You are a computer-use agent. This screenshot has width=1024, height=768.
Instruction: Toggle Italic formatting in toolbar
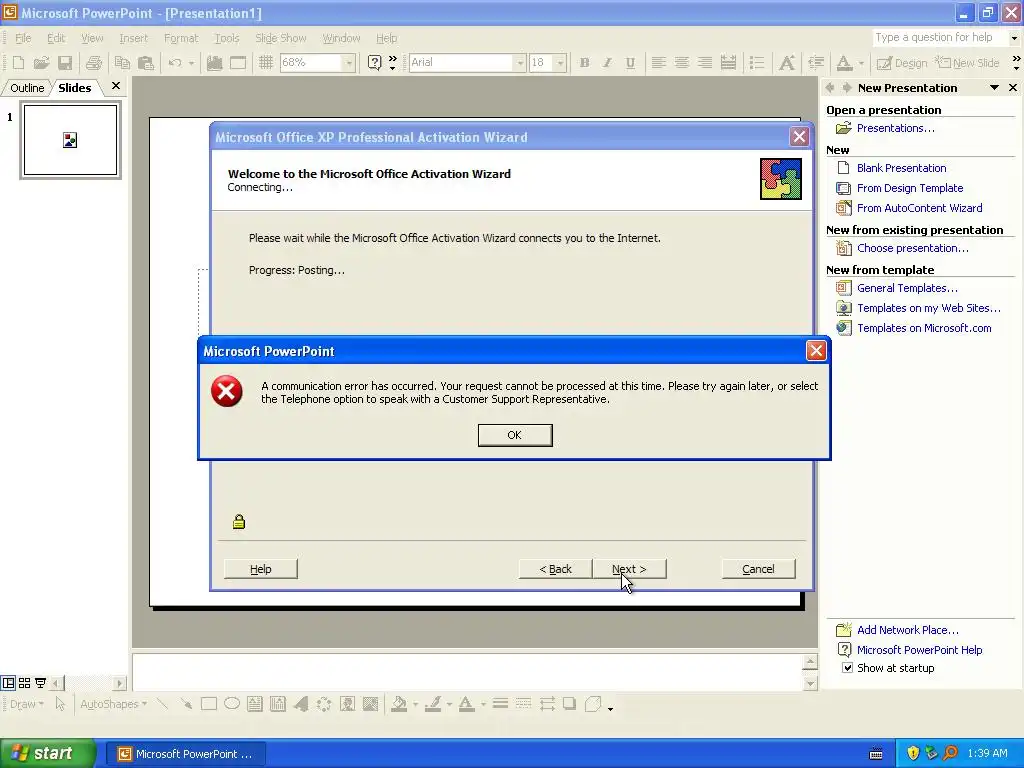(607, 63)
